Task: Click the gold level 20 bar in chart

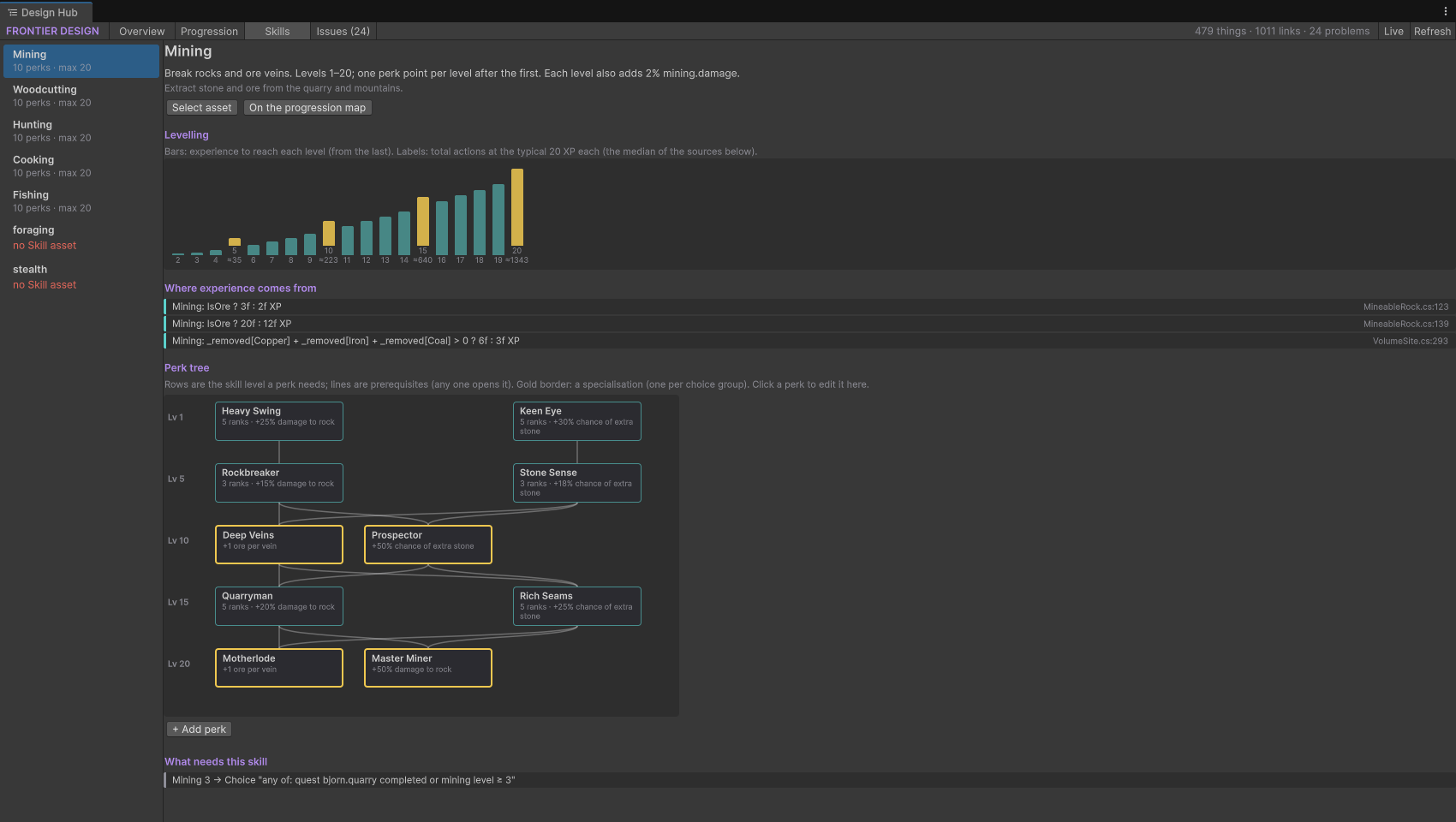Action: pos(517,207)
